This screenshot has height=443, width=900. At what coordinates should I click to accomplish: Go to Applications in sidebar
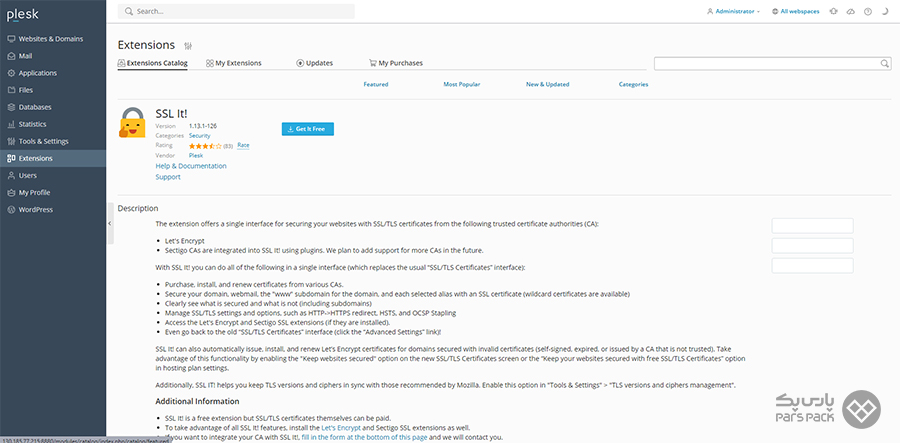[53, 73]
